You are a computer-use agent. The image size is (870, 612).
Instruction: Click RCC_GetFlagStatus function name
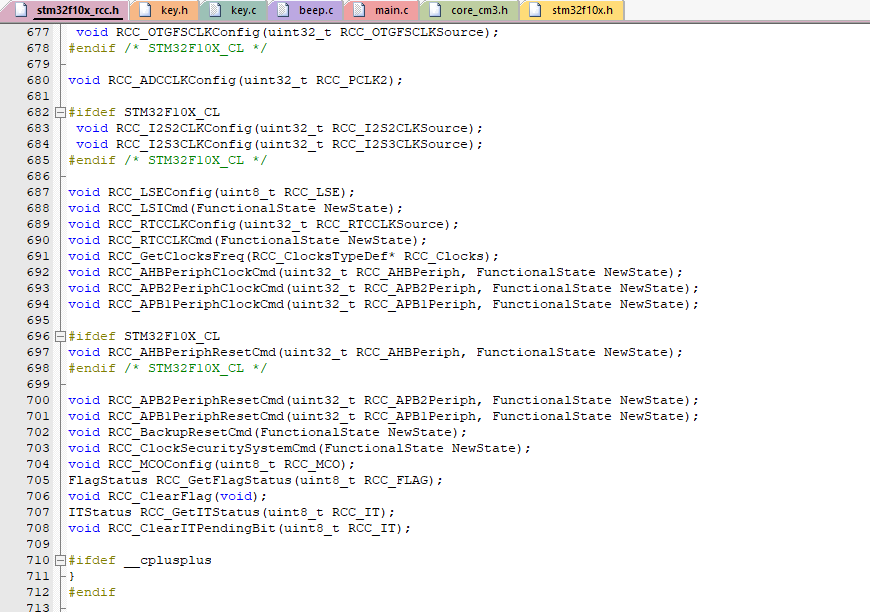(x=224, y=481)
